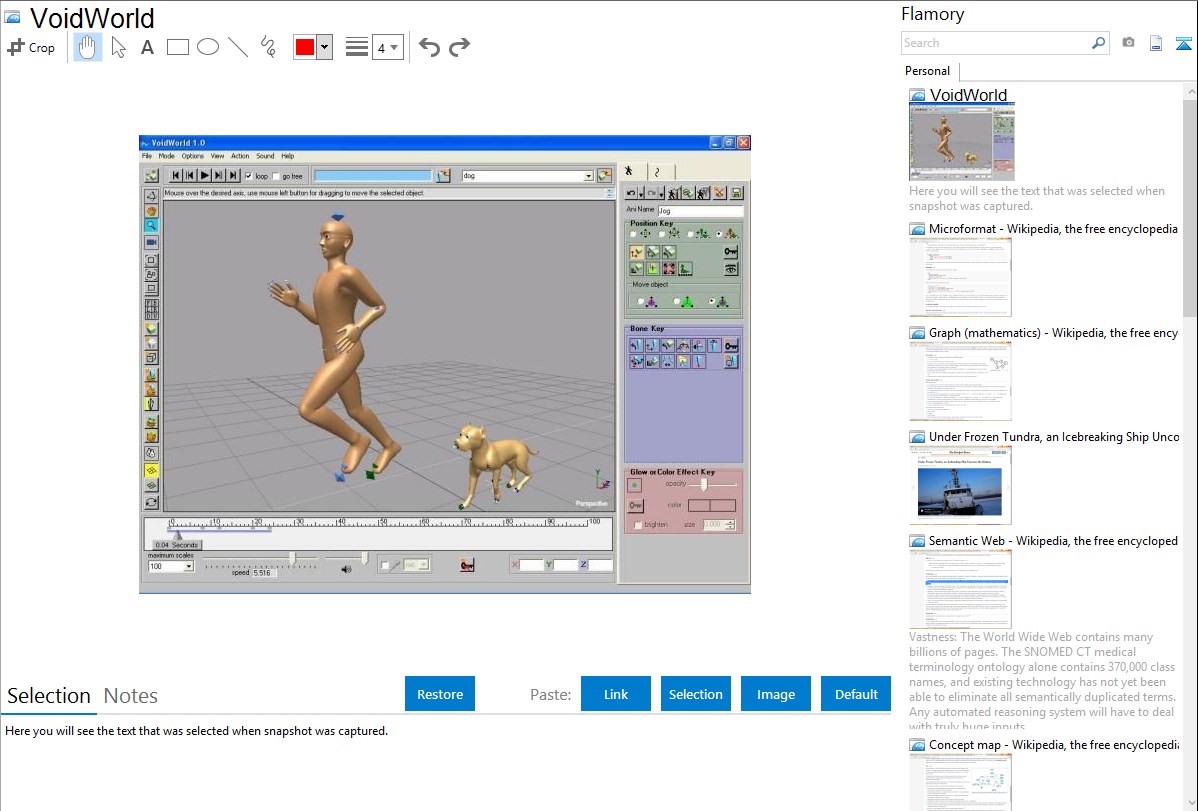Open the Mode menu in VoidWorld
This screenshot has width=1198, height=811.
pyautogui.click(x=167, y=156)
